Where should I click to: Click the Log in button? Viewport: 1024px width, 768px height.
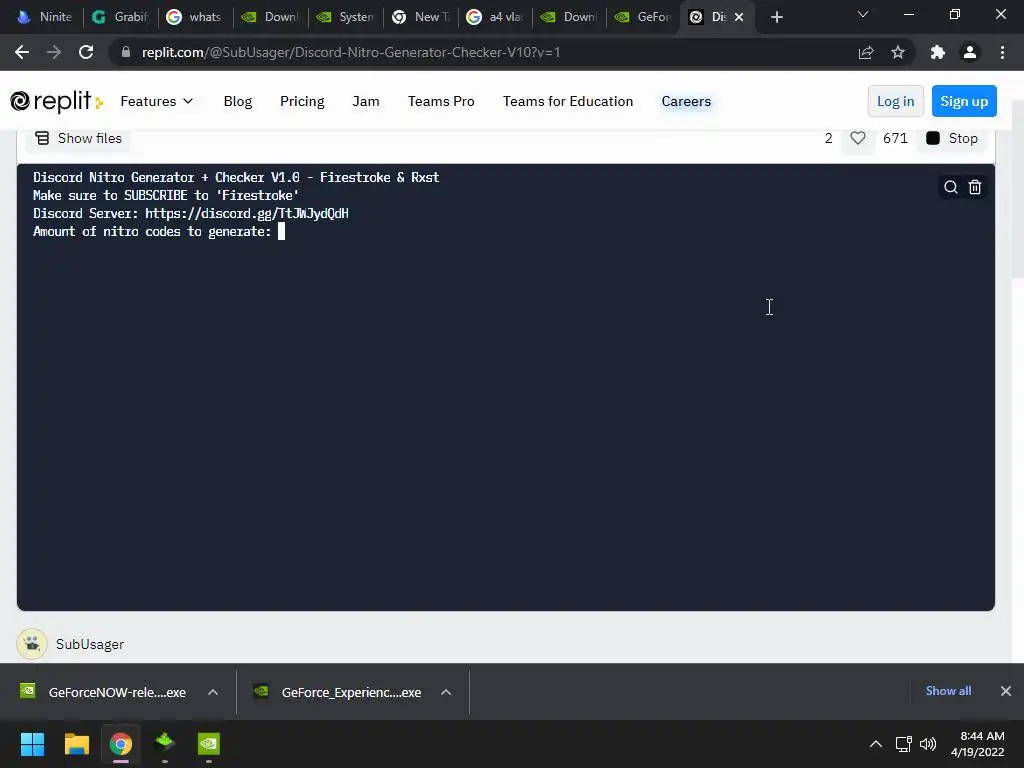point(895,101)
